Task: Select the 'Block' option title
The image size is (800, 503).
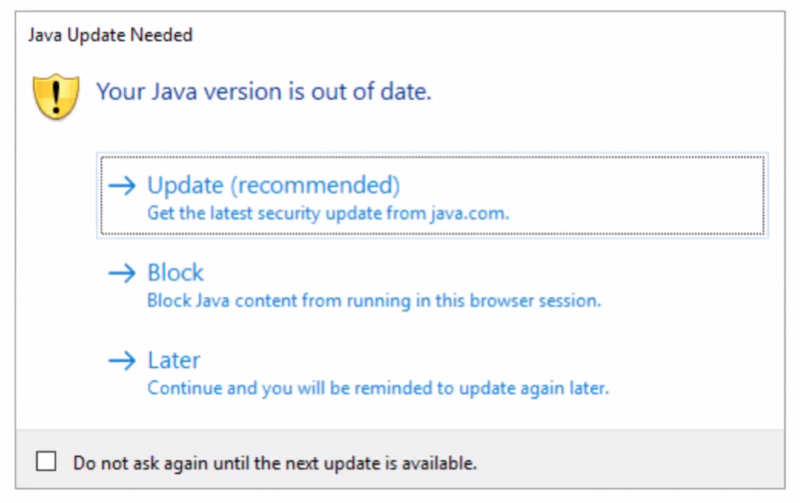Action: 175,272
